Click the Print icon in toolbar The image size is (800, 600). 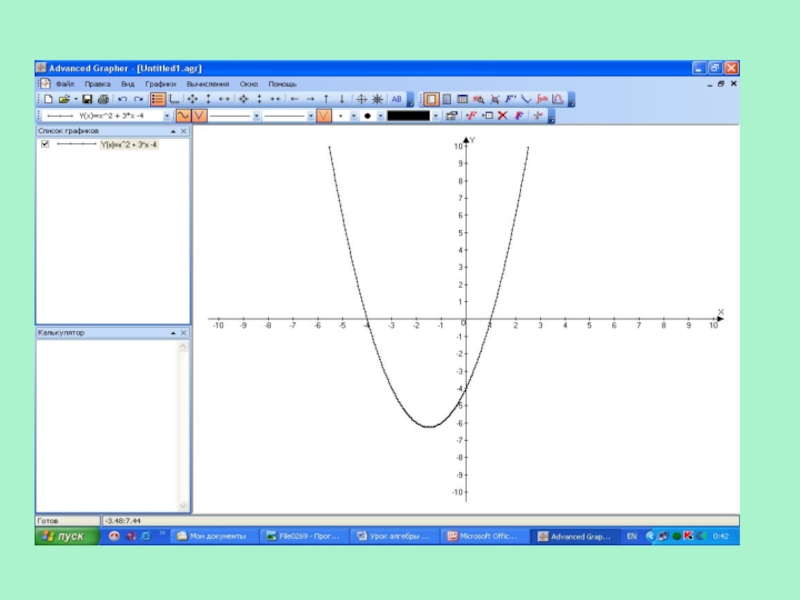pos(103,100)
